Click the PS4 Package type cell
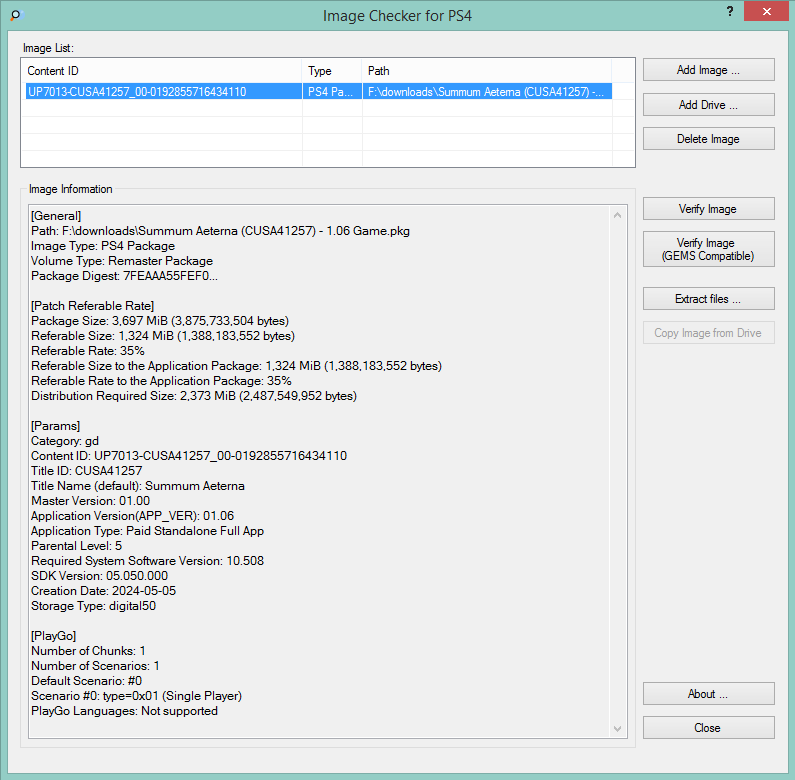Viewport: 795px width, 780px height. click(331, 92)
